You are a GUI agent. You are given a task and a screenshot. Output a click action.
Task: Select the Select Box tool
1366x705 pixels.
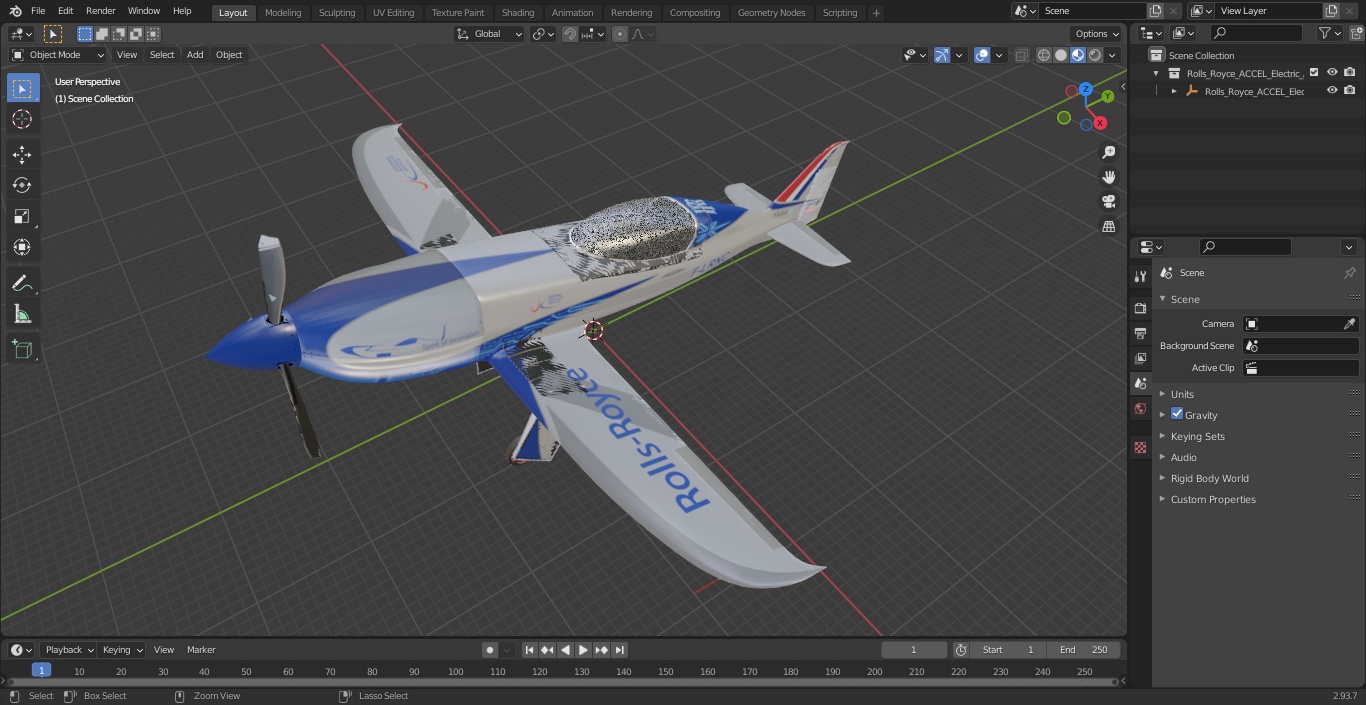pos(22,89)
